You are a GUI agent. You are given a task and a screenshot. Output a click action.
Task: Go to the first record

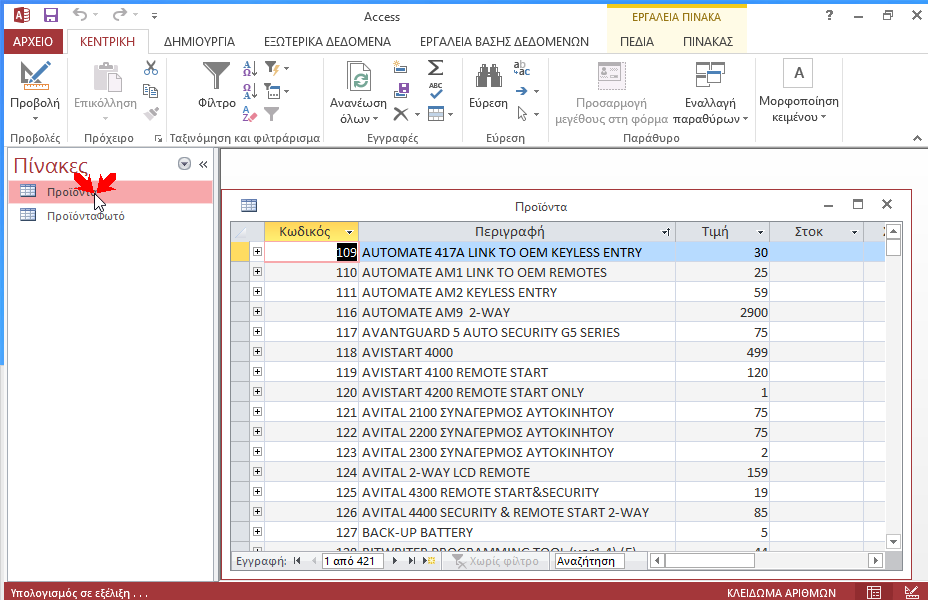coord(297,560)
